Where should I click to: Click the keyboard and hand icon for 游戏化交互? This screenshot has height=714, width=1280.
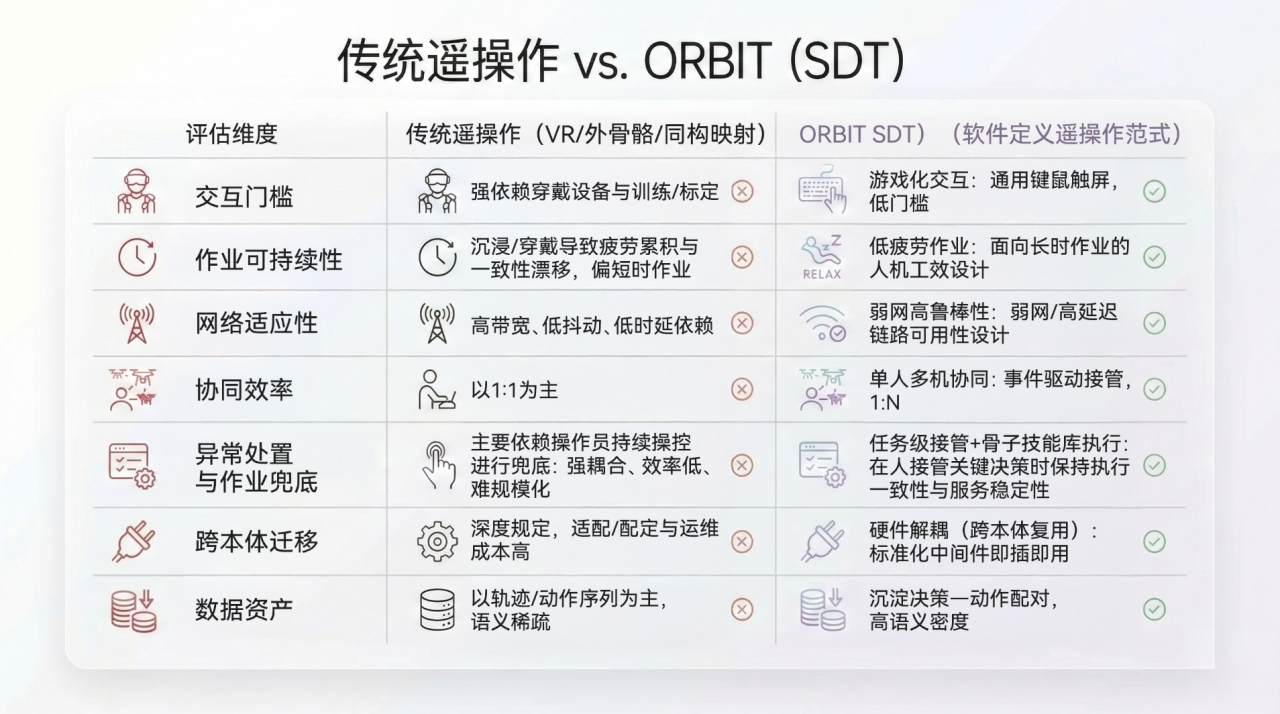pos(822,192)
